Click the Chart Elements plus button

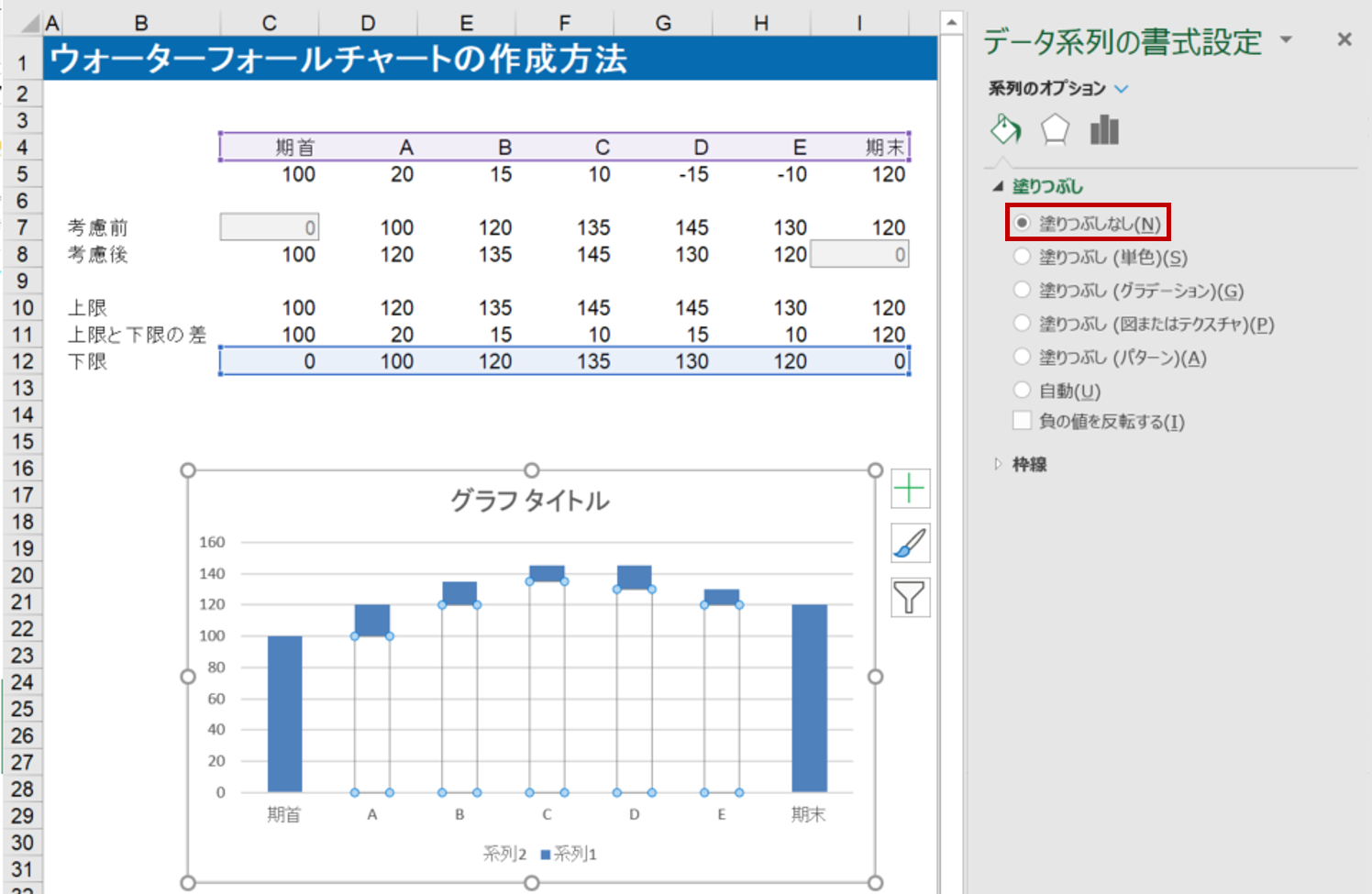coord(910,489)
